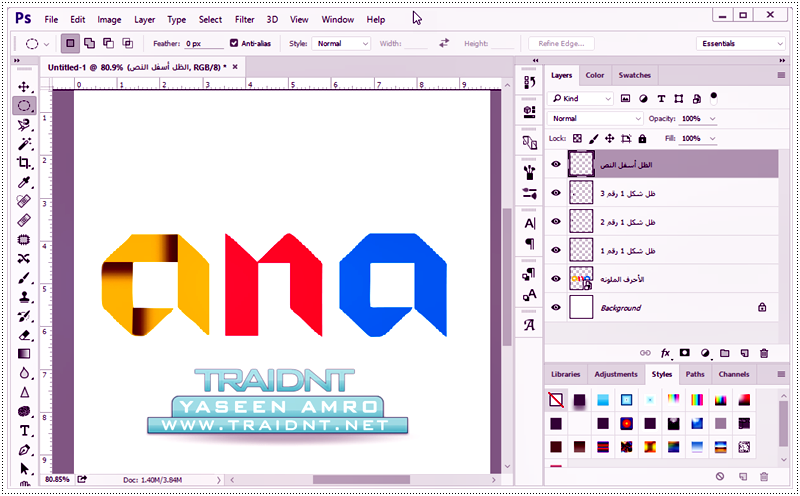
Task: Select the Magic Wand tool
Action: pos(23,144)
